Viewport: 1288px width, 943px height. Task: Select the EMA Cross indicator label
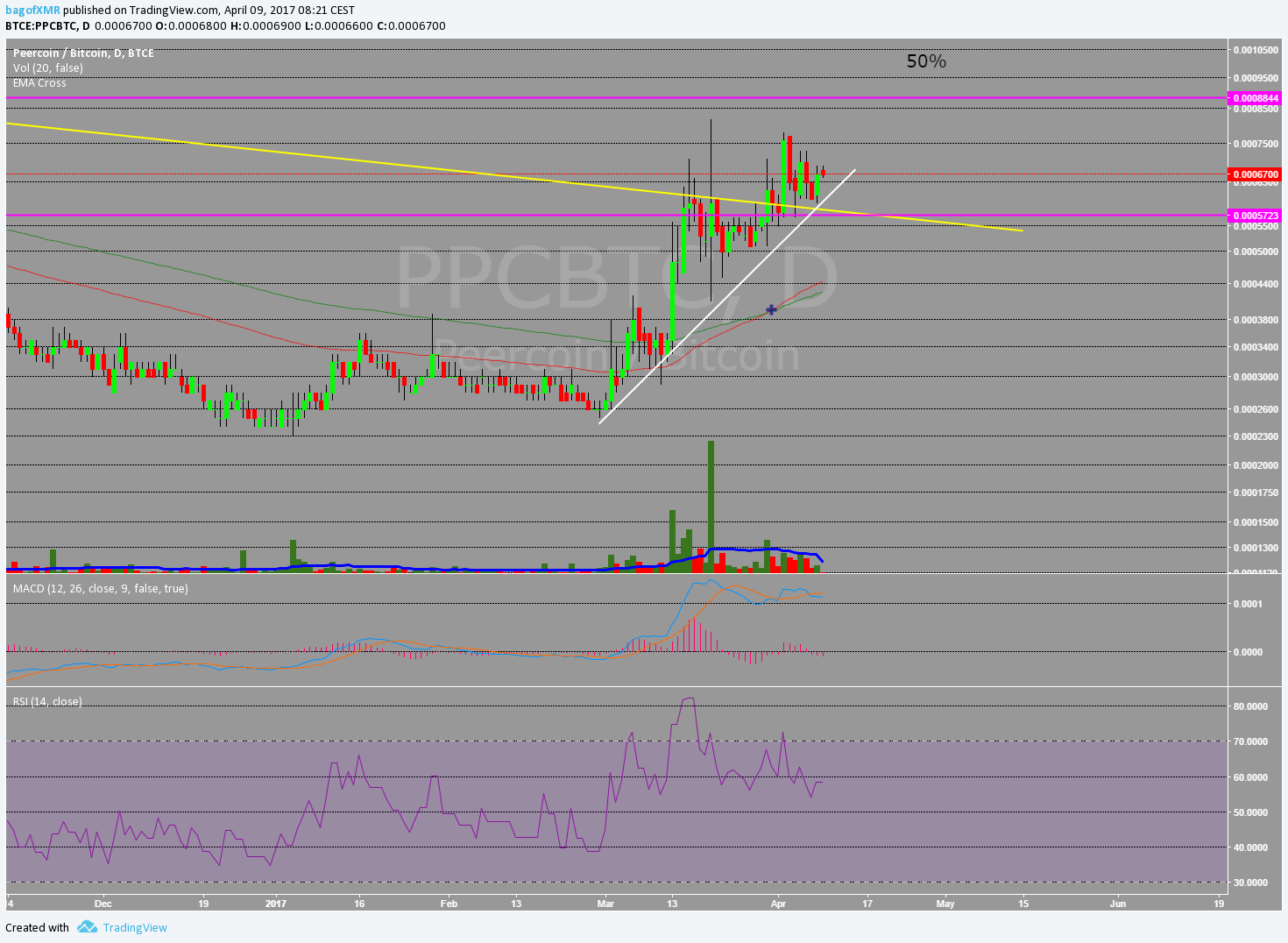click(39, 83)
